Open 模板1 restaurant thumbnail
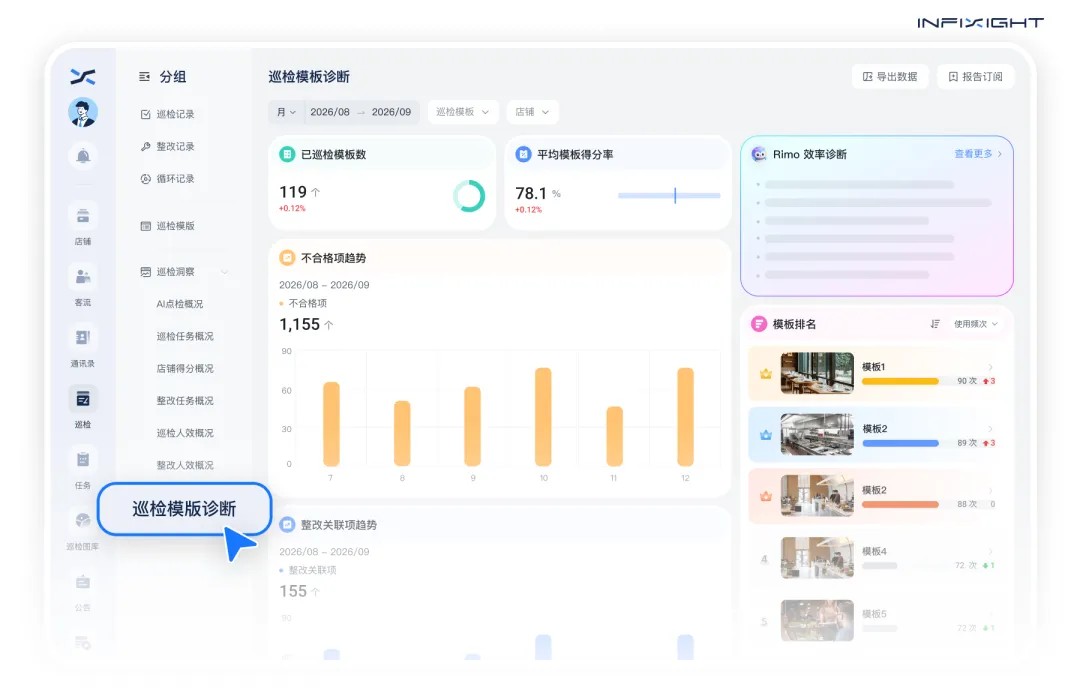Viewport: 1080px width, 696px height. click(817, 373)
